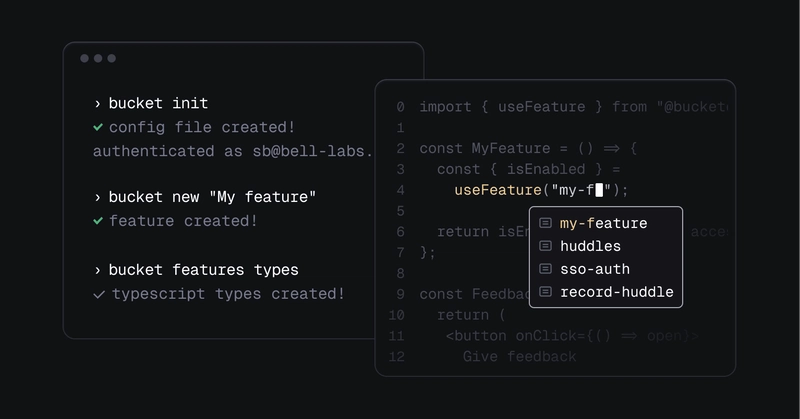Click line number 12 in the editor gutter
Image resolution: width=800 pixels, height=419 pixels.
tap(396, 357)
